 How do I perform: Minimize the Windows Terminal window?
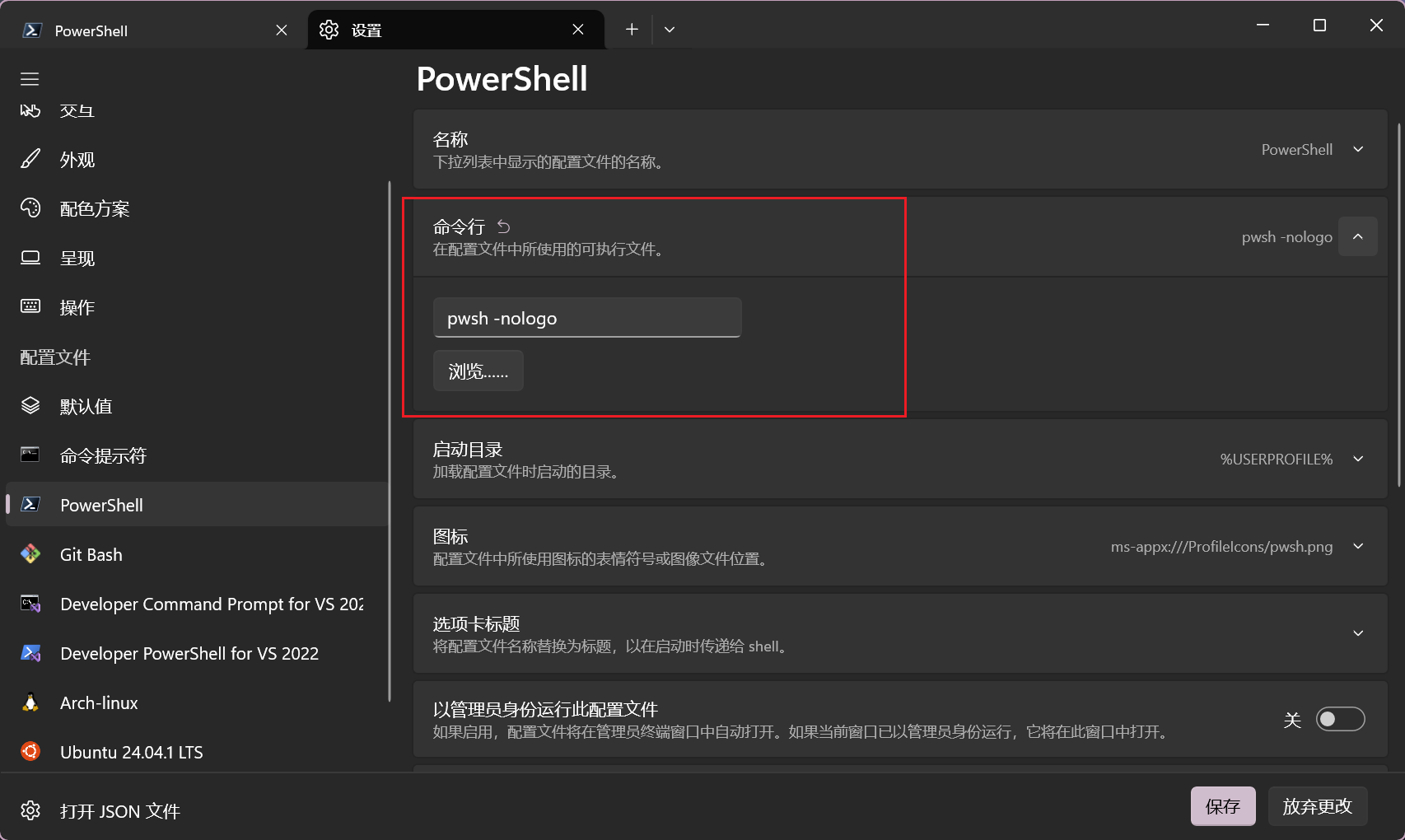tap(1263, 26)
